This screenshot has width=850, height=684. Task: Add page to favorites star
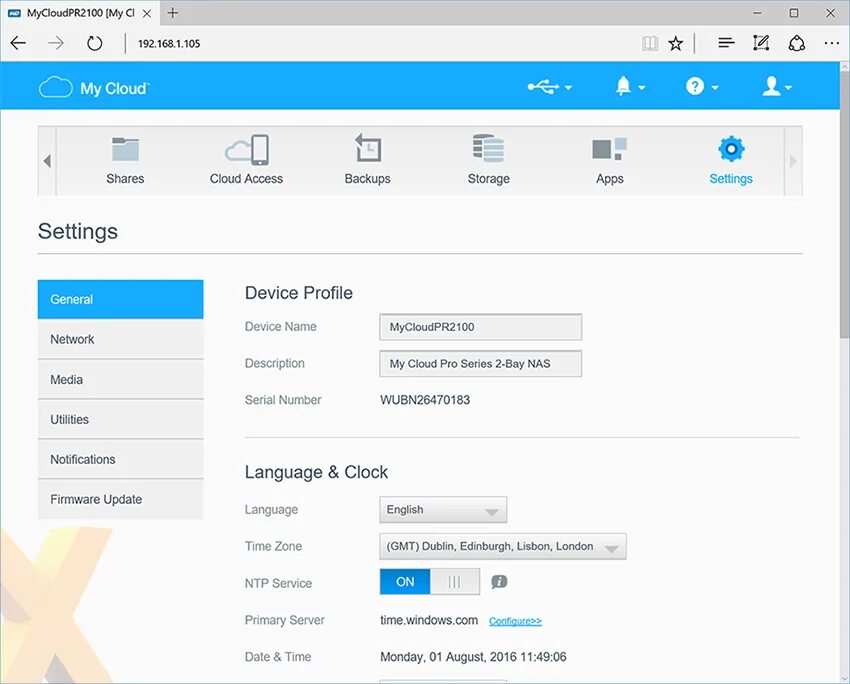click(x=675, y=43)
